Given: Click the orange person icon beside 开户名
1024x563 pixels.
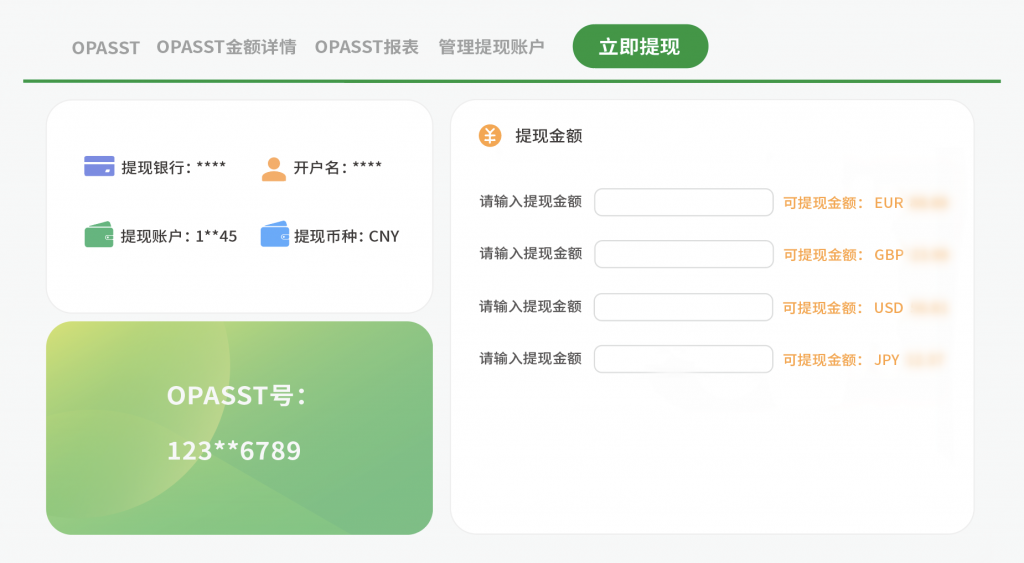Looking at the screenshot, I should (x=274, y=169).
